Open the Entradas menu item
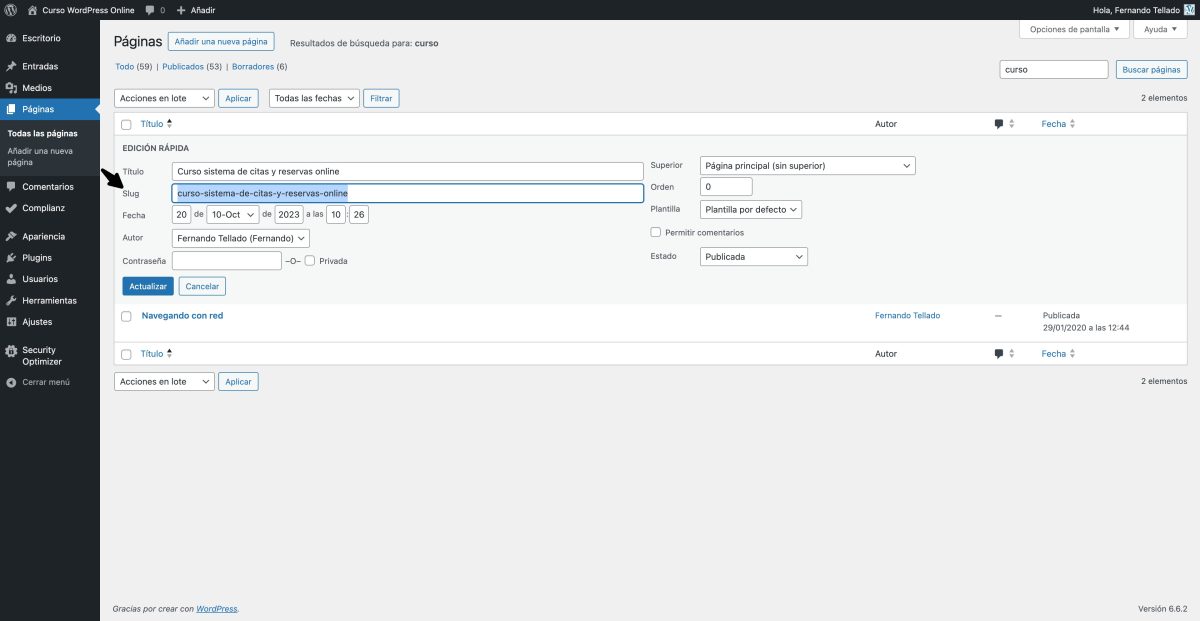The height and width of the screenshot is (621, 1200). click(x=40, y=66)
